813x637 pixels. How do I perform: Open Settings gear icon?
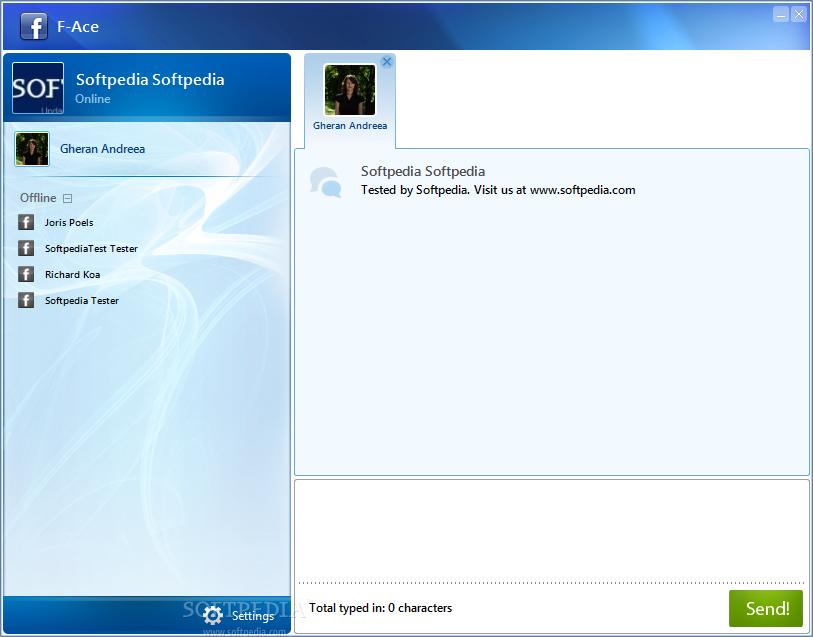click(213, 615)
